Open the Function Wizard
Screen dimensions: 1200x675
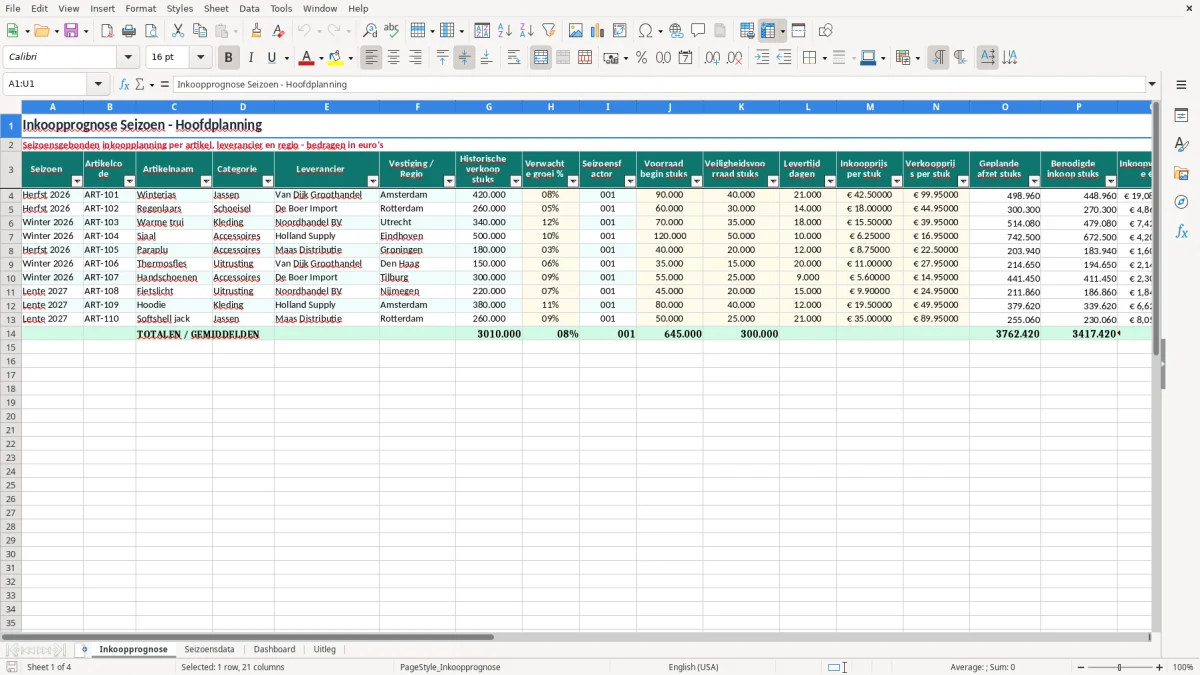(x=124, y=84)
